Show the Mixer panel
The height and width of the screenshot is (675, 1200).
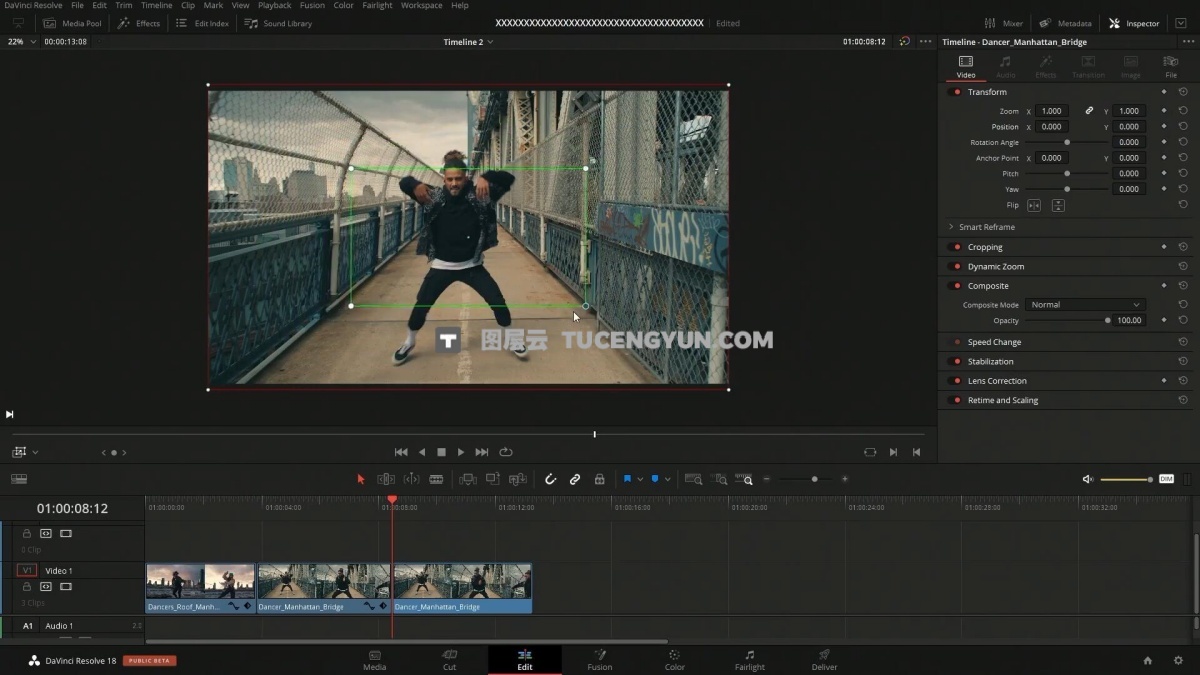pyautogui.click(x=1004, y=23)
